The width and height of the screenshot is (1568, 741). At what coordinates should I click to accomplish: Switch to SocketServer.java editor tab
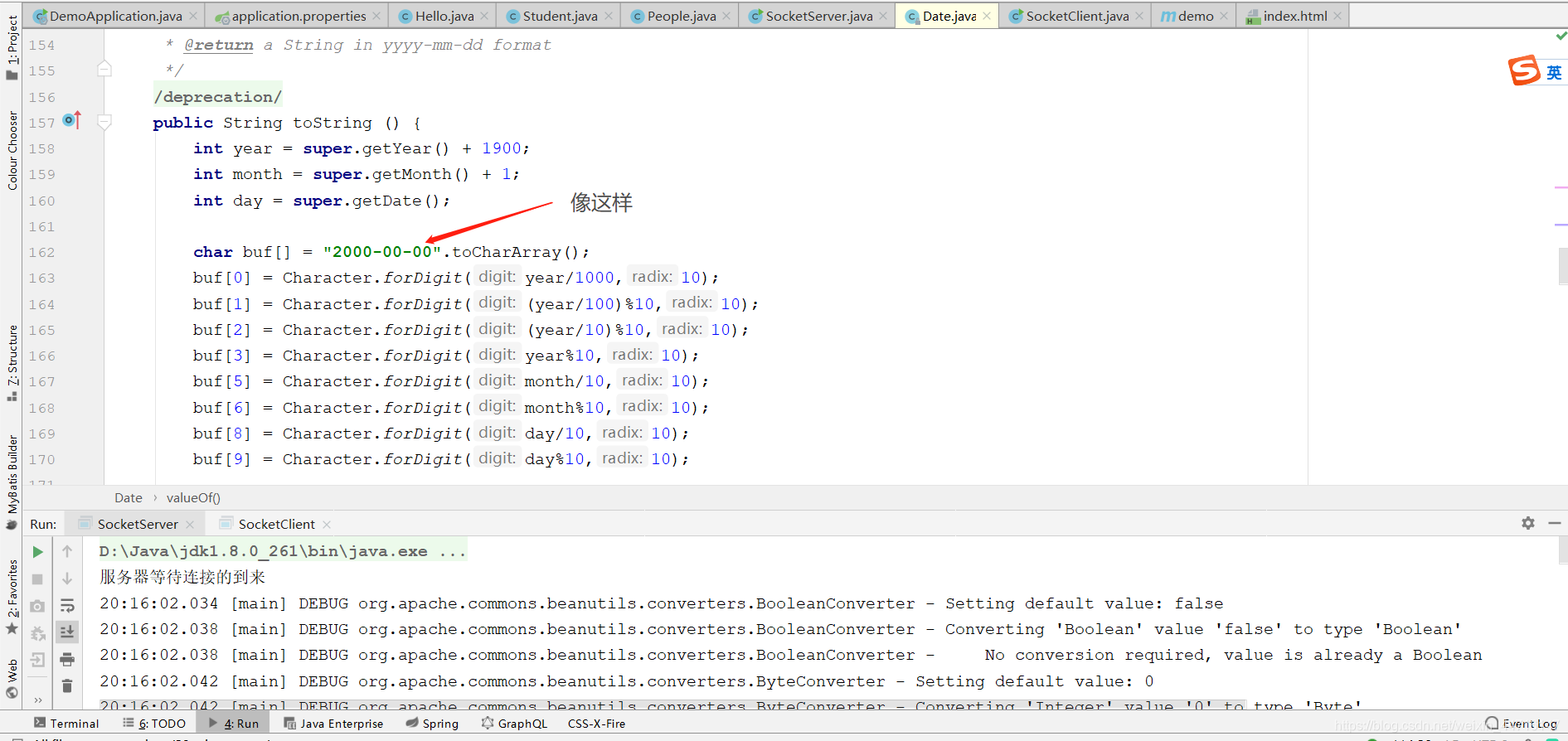click(818, 16)
